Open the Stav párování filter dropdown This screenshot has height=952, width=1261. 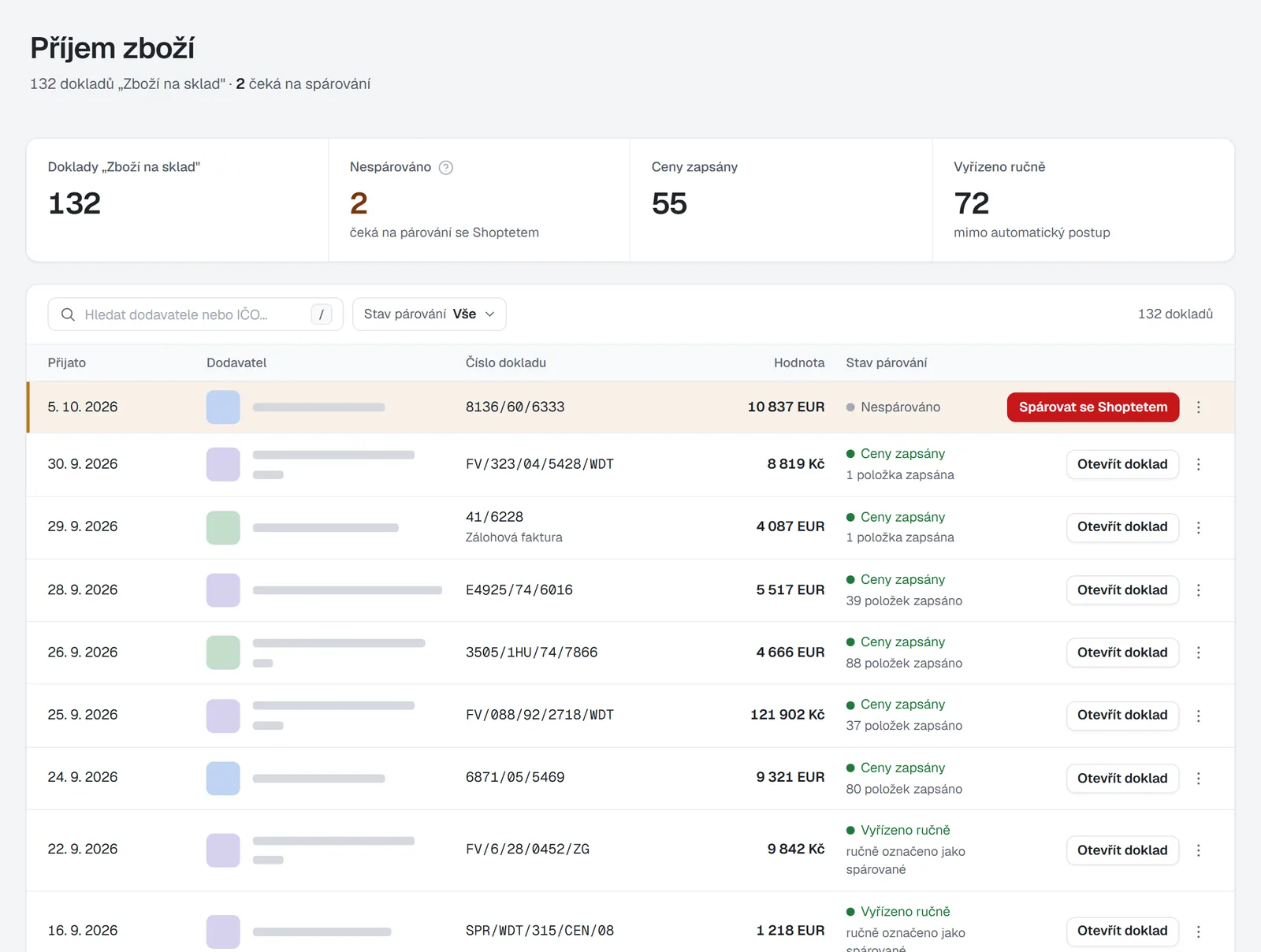pos(430,314)
